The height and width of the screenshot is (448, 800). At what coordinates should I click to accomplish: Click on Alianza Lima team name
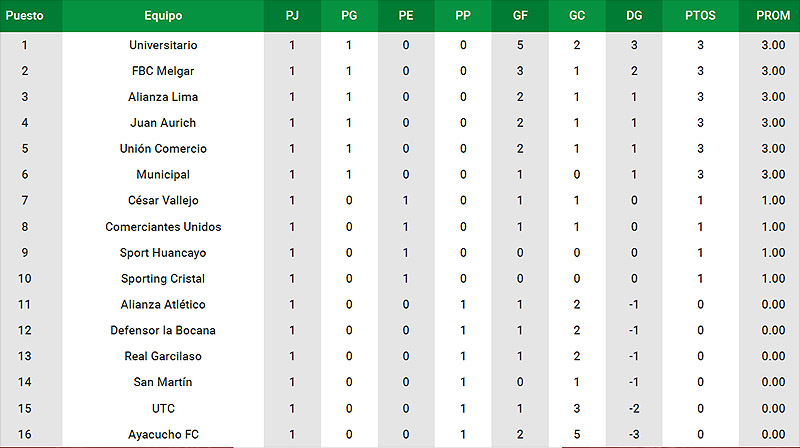tap(163, 97)
